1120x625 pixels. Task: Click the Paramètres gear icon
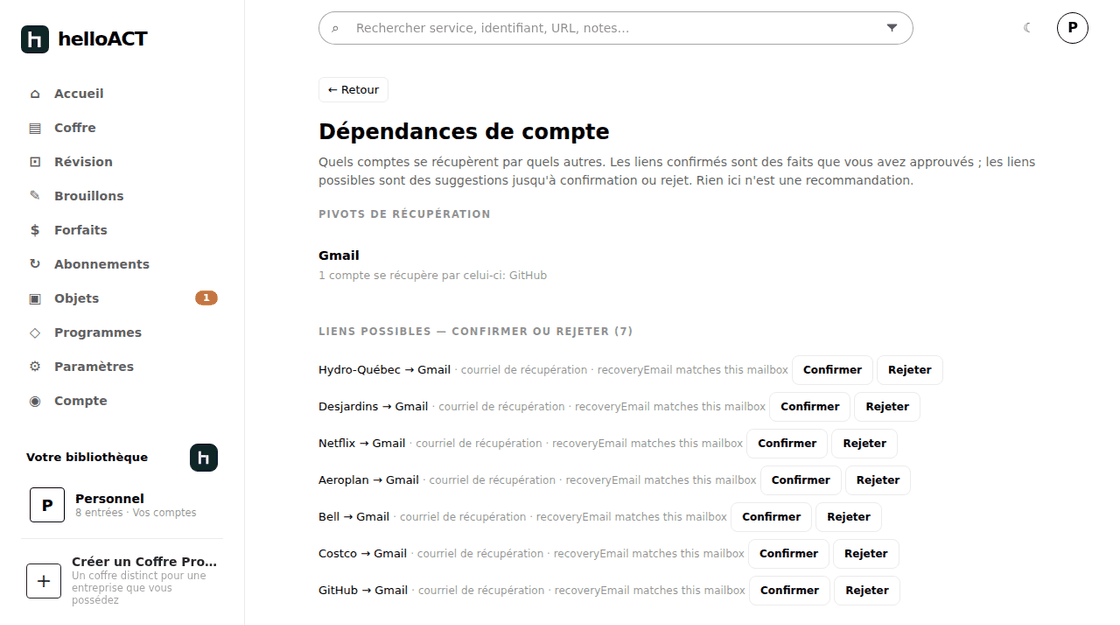point(35,366)
